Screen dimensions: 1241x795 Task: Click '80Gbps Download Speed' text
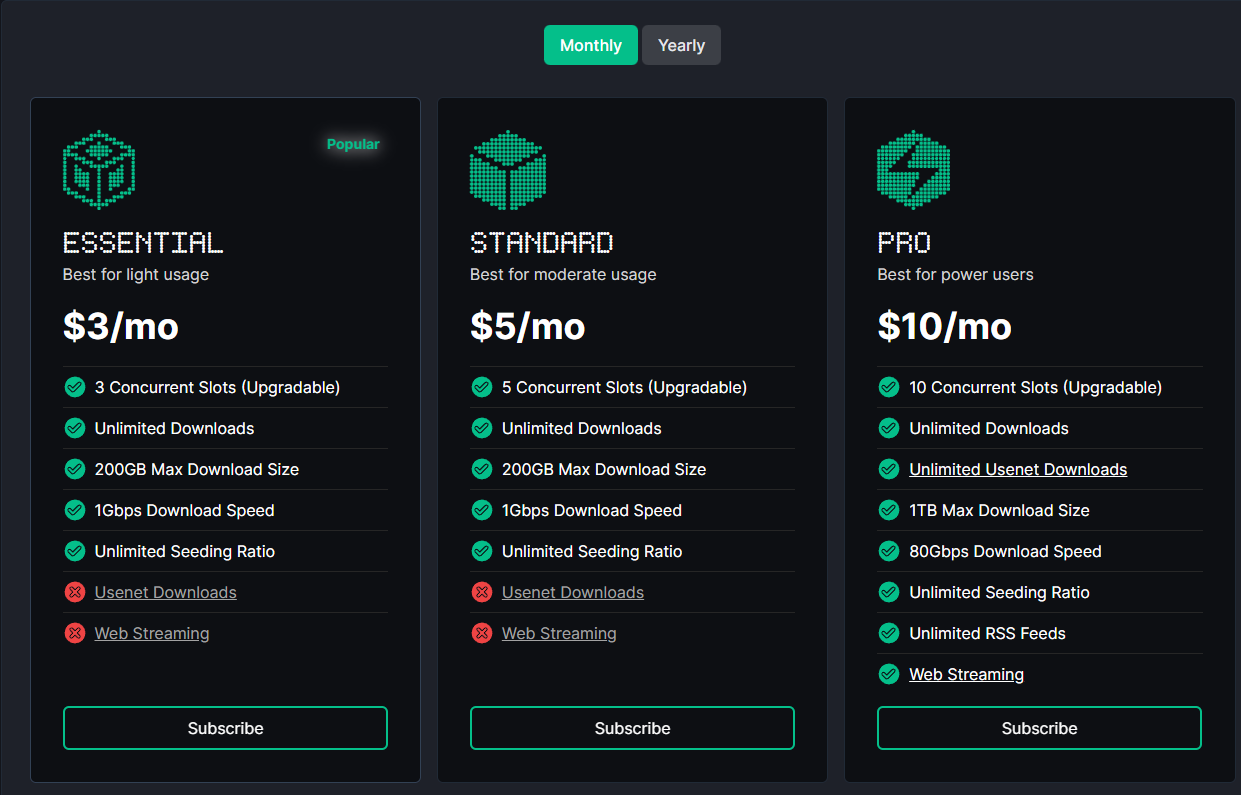(x=1005, y=551)
